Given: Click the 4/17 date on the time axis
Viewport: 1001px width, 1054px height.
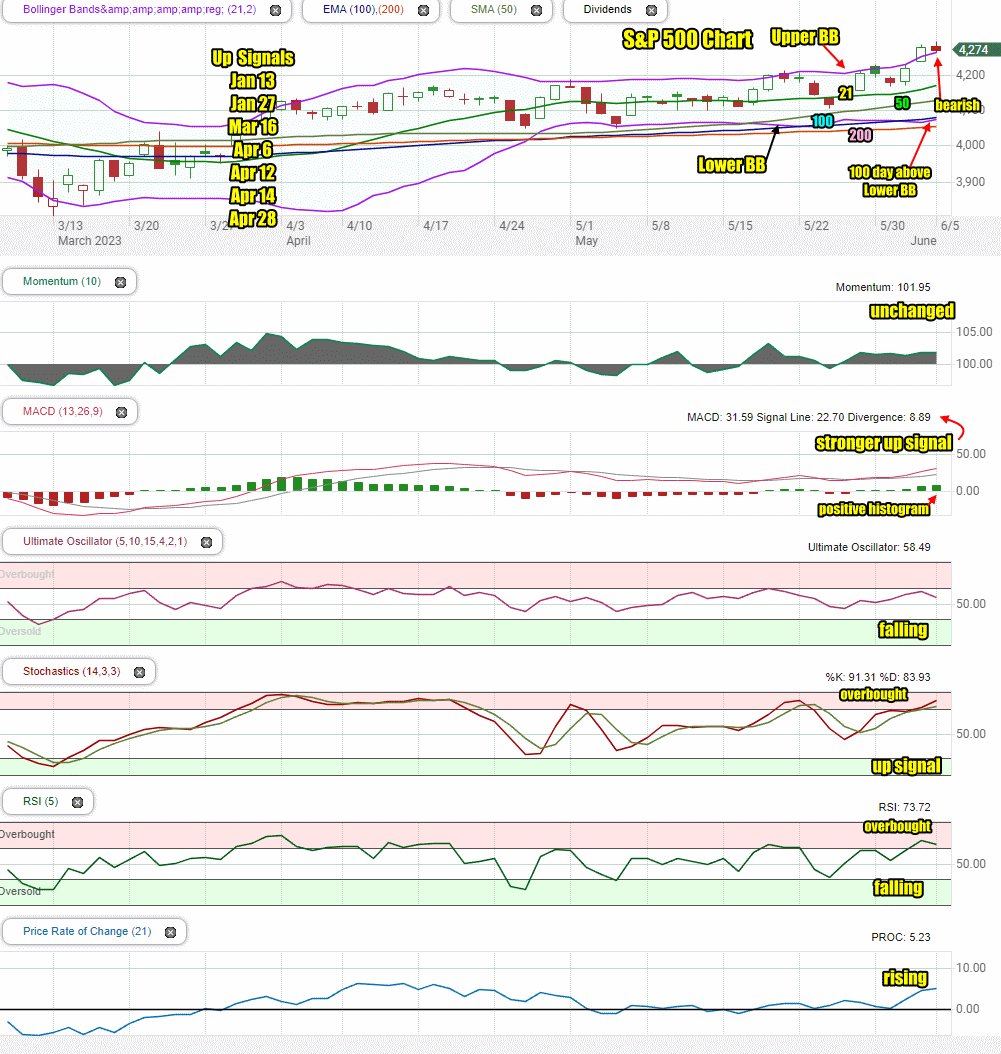Looking at the screenshot, I should tap(436, 226).
